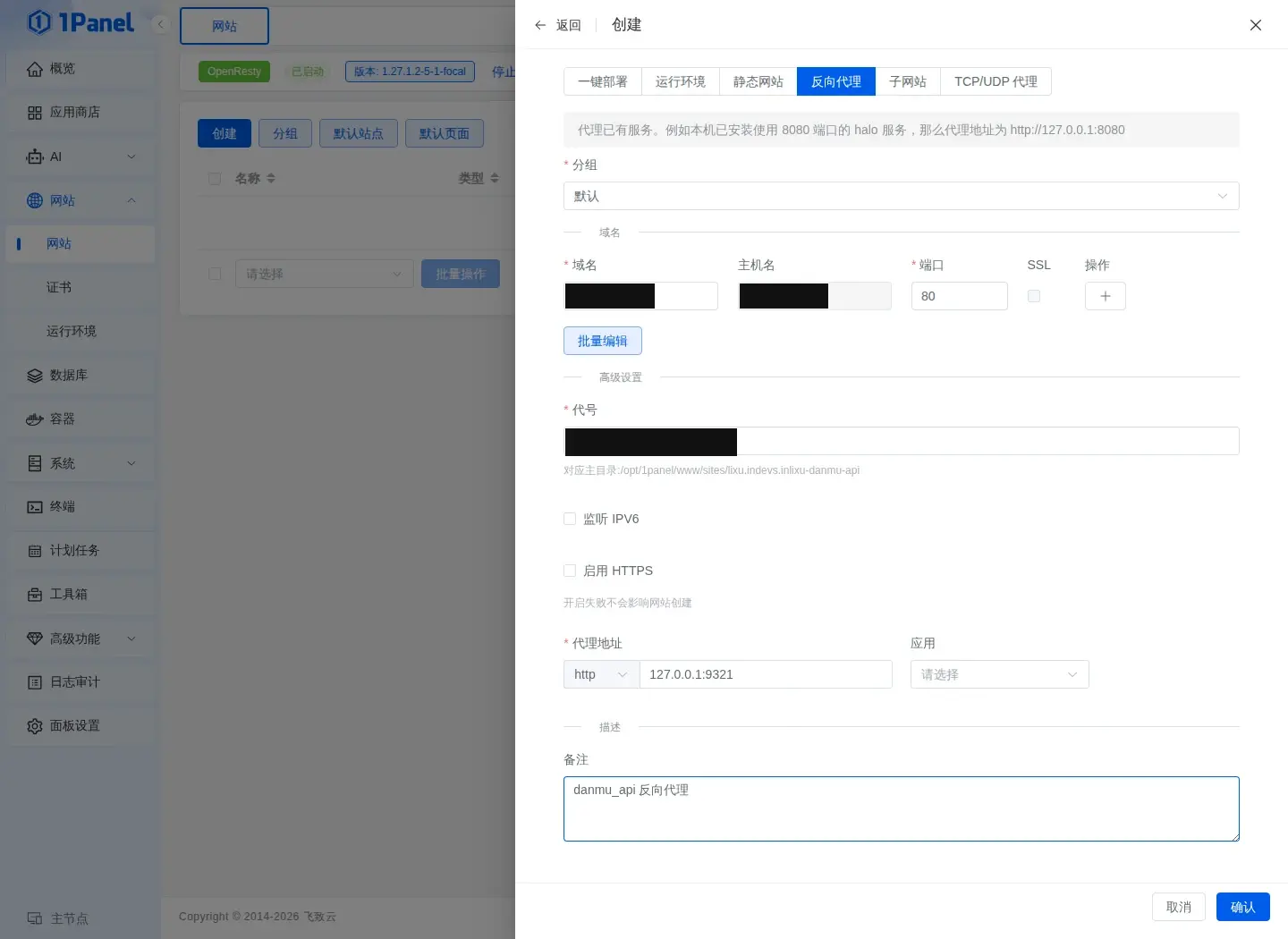Click 确认 to confirm creation
The image size is (1288, 939).
click(1243, 907)
